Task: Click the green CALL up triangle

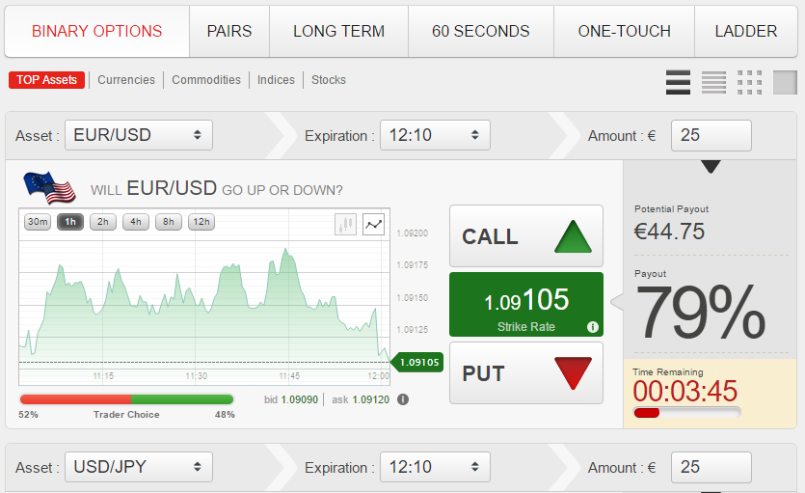Action: 573,237
